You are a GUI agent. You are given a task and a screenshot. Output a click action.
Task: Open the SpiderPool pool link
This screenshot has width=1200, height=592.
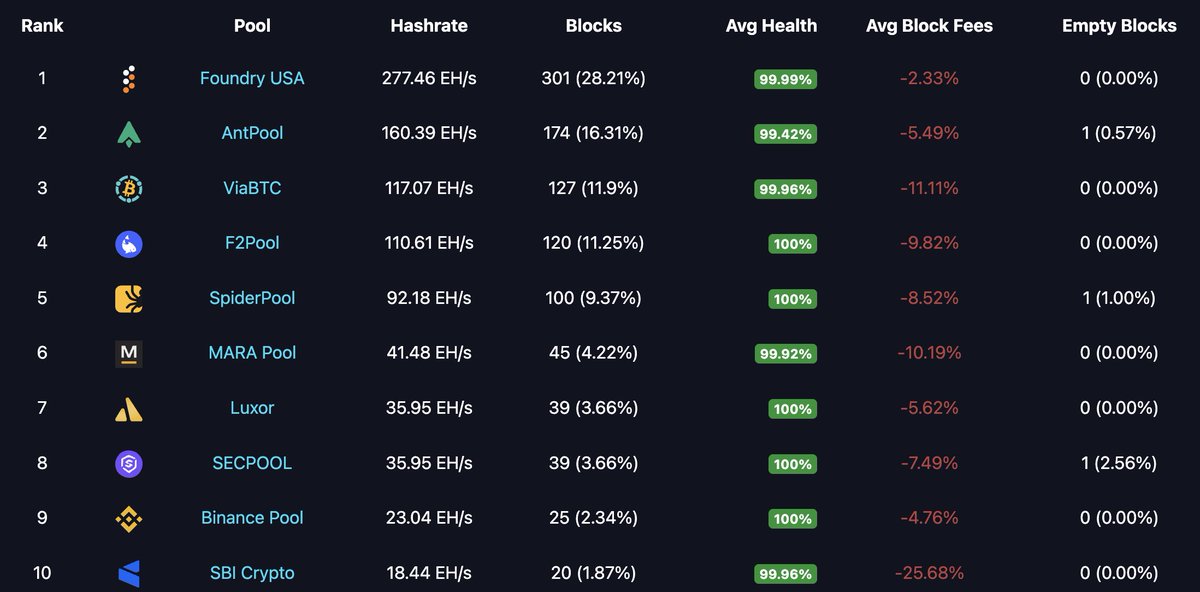pos(252,298)
